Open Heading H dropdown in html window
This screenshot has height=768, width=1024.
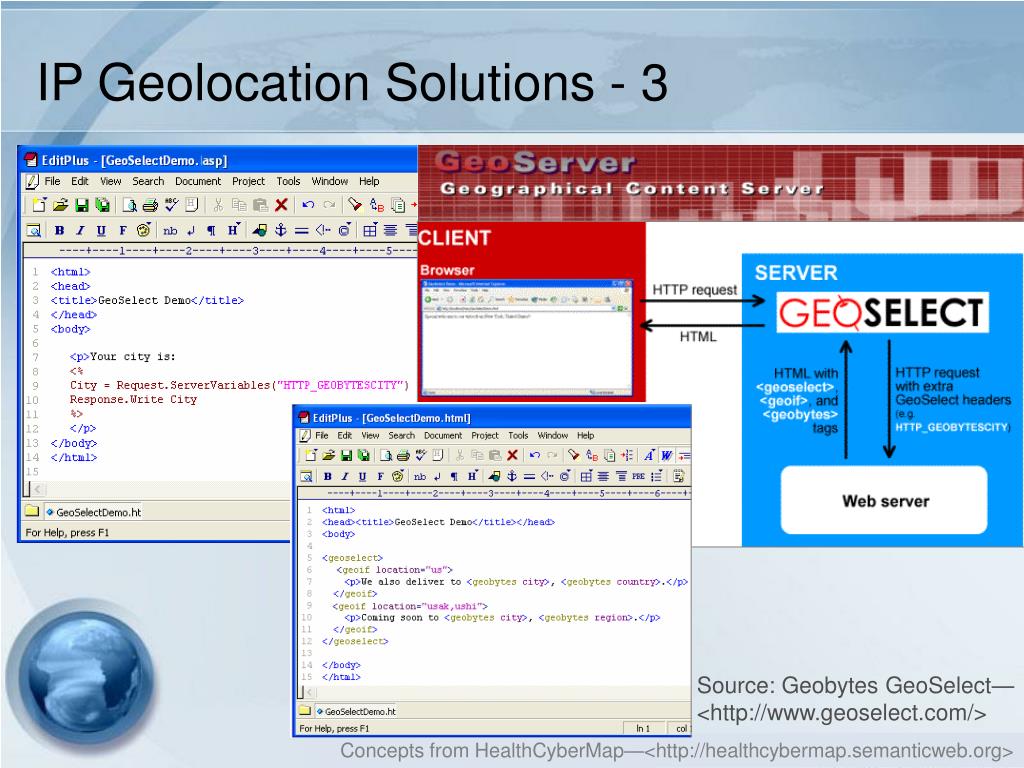pos(472,476)
